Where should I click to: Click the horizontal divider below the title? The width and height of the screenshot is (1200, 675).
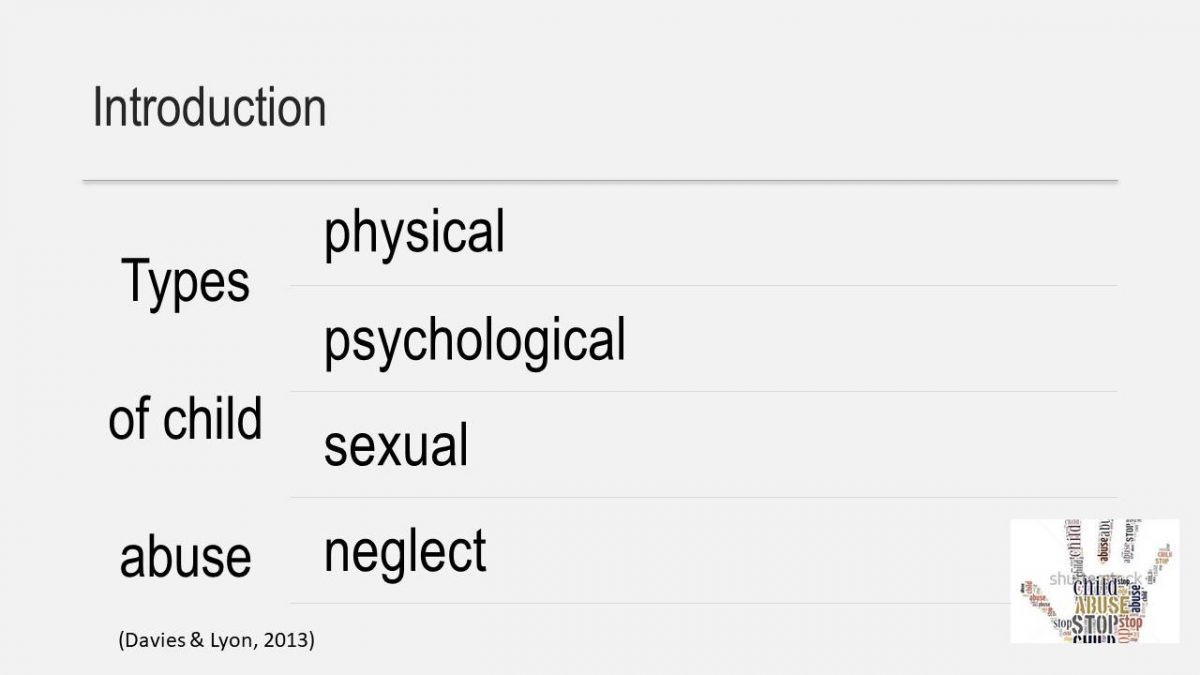(600, 181)
